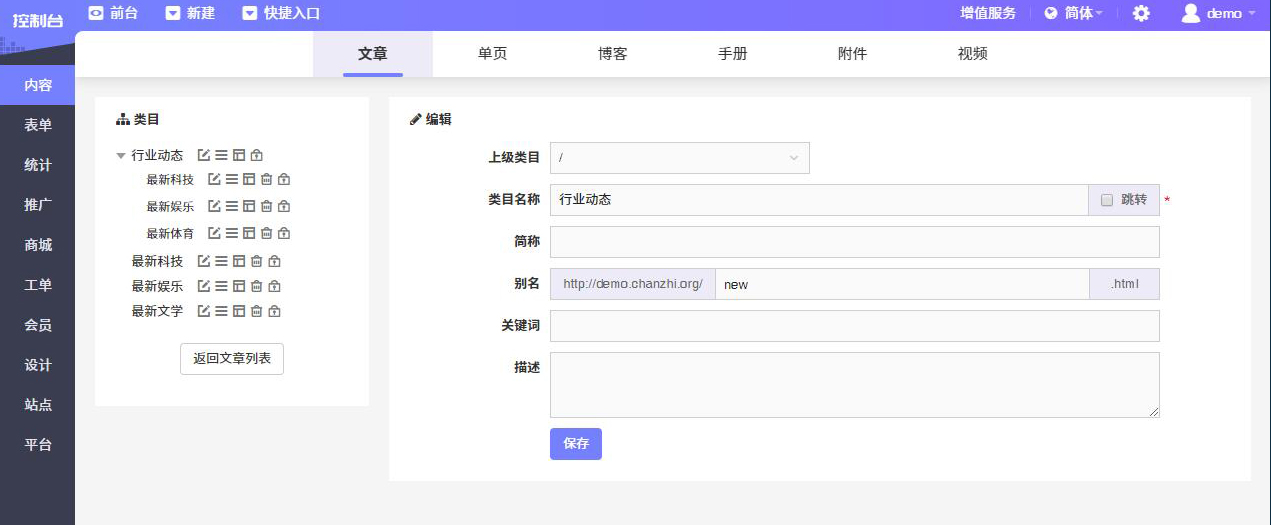This screenshot has height=525, width=1271.
Task: Switch to the 博客 tab
Action: tap(613, 54)
